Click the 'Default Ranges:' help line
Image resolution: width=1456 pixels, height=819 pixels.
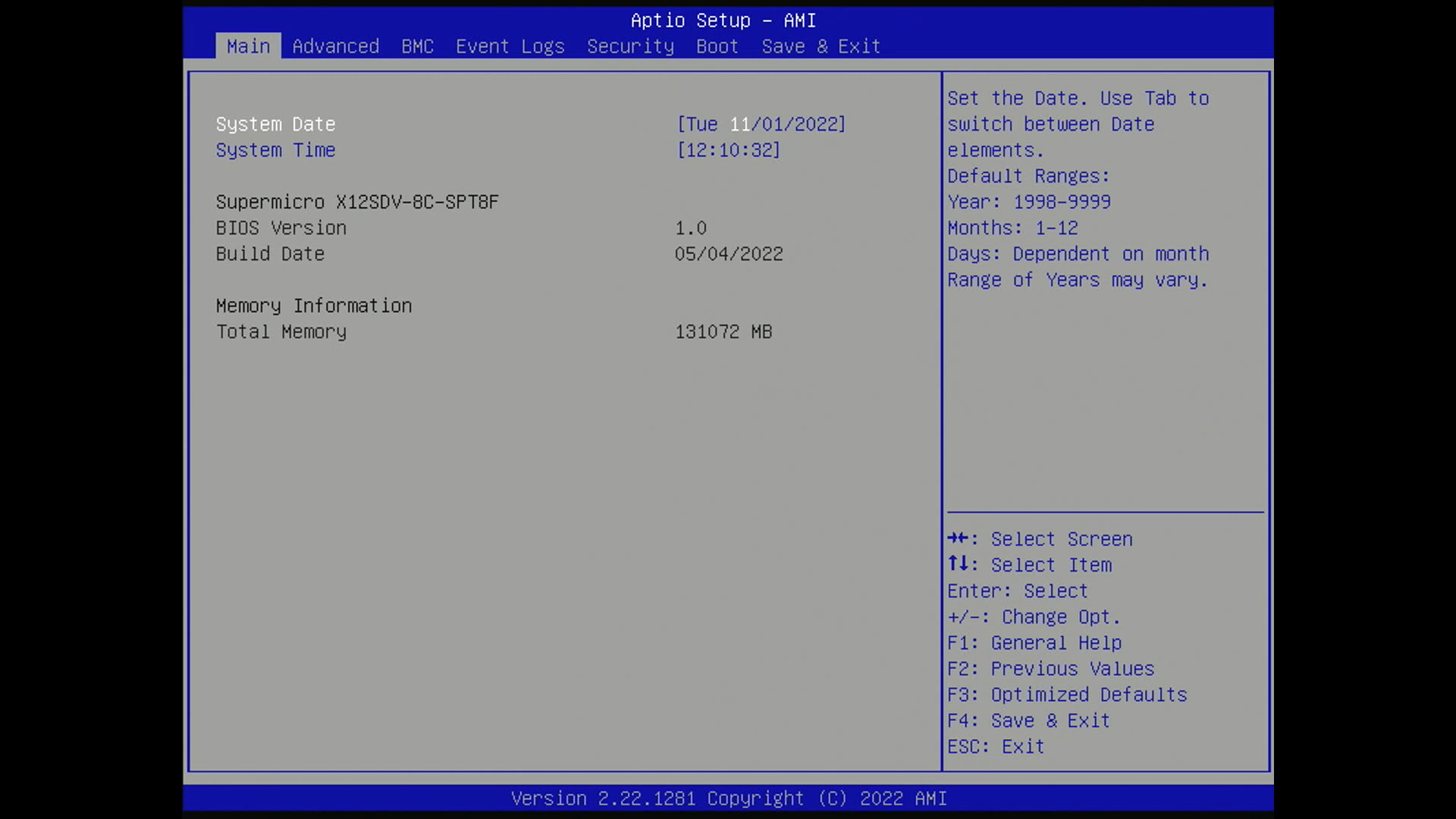point(1028,177)
